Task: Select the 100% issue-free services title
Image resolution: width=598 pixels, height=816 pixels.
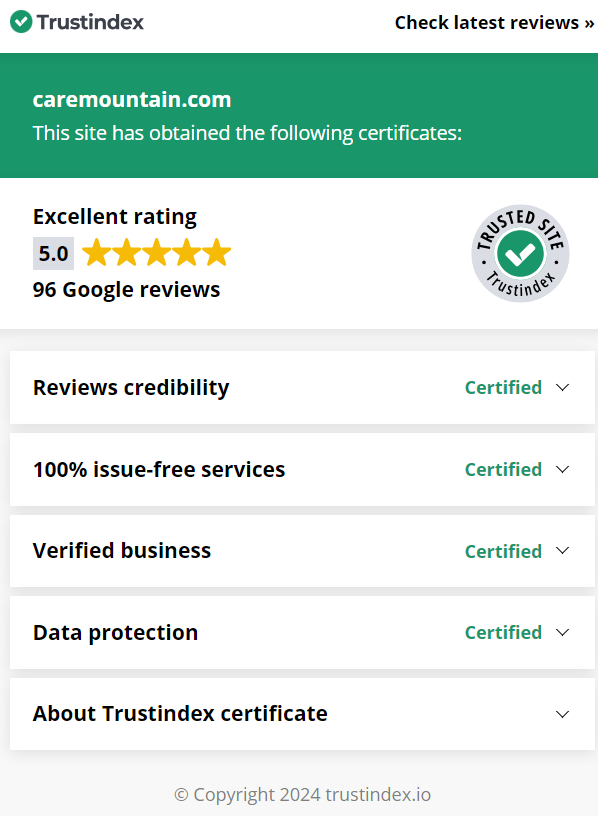Action: [159, 469]
